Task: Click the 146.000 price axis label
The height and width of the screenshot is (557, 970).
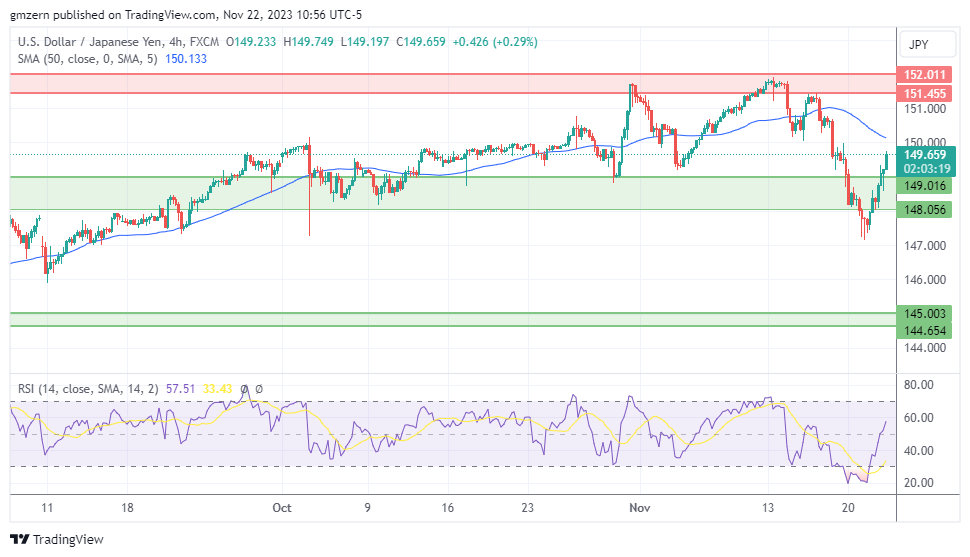Action: (x=925, y=280)
